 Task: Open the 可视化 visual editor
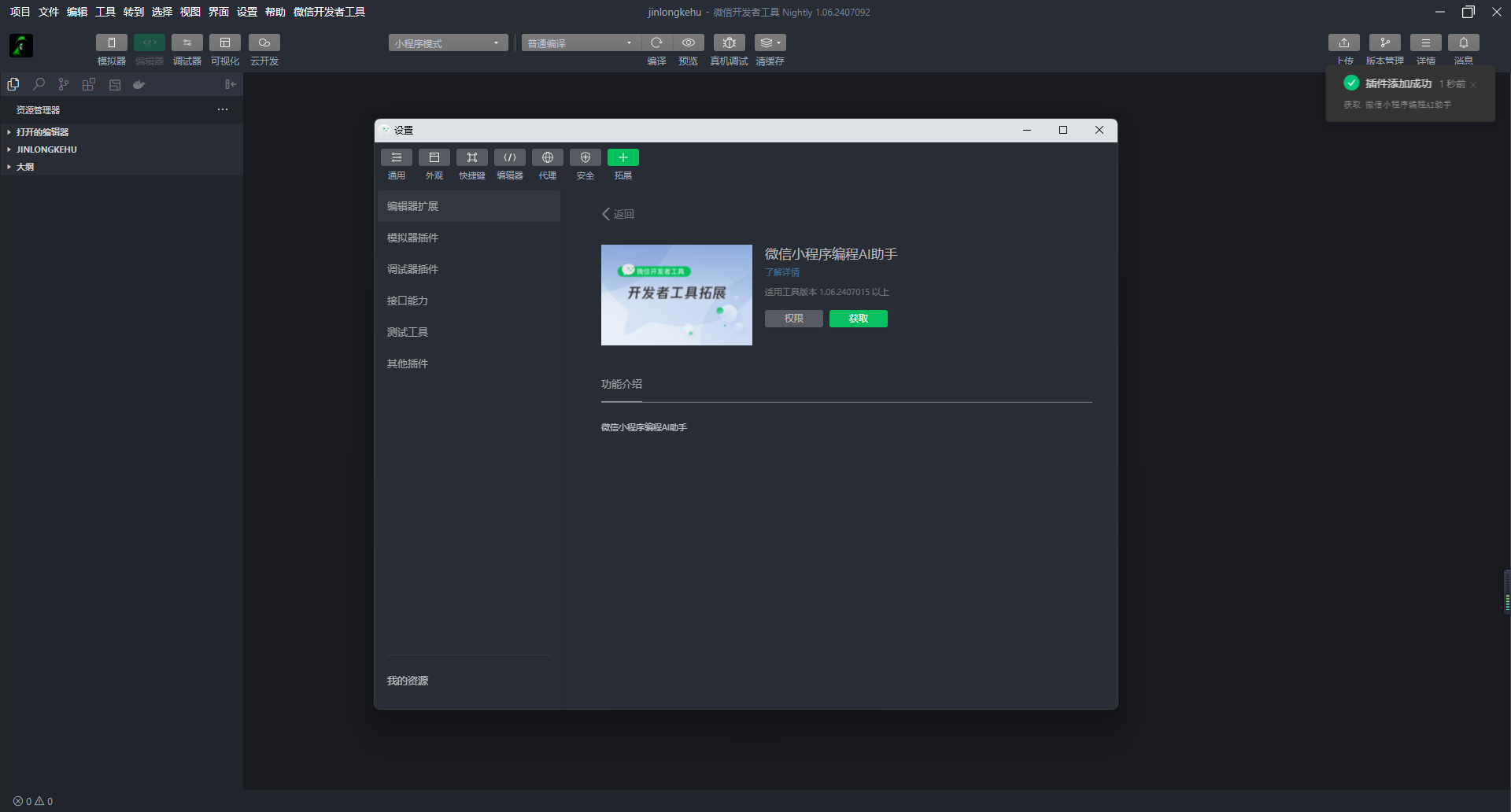[225, 43]
